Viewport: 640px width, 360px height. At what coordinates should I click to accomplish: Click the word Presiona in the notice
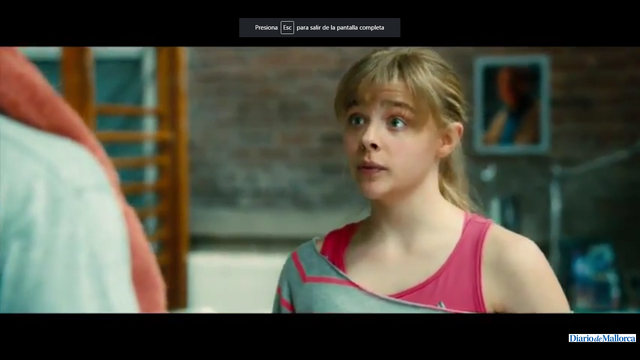pyautogui.click(x=266, y=27)
